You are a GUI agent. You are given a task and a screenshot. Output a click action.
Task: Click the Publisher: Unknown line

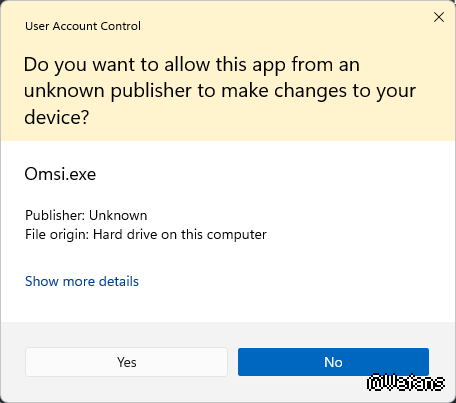pos(86,215)
